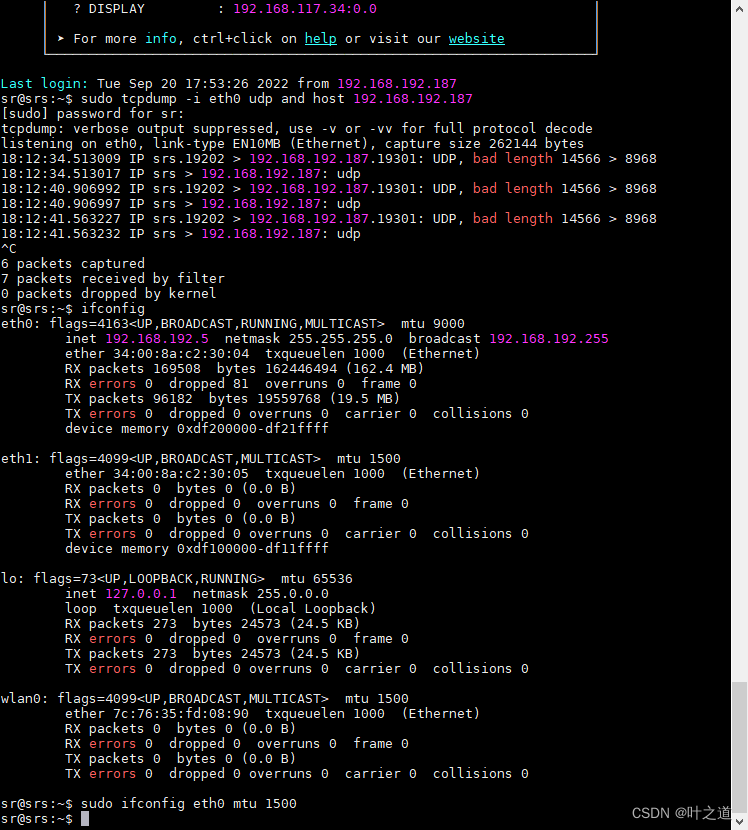Click the eth1 flags line
Screen dimensions: 748x830
(201, 458)
